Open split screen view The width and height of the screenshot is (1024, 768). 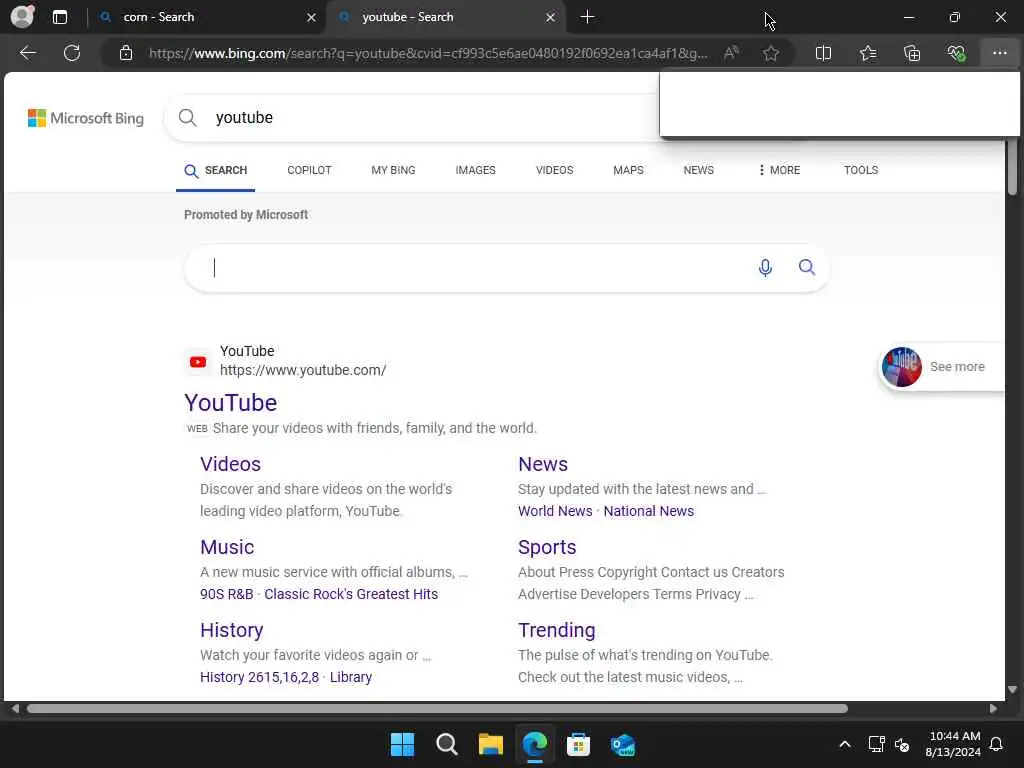[x=823, y=53]
